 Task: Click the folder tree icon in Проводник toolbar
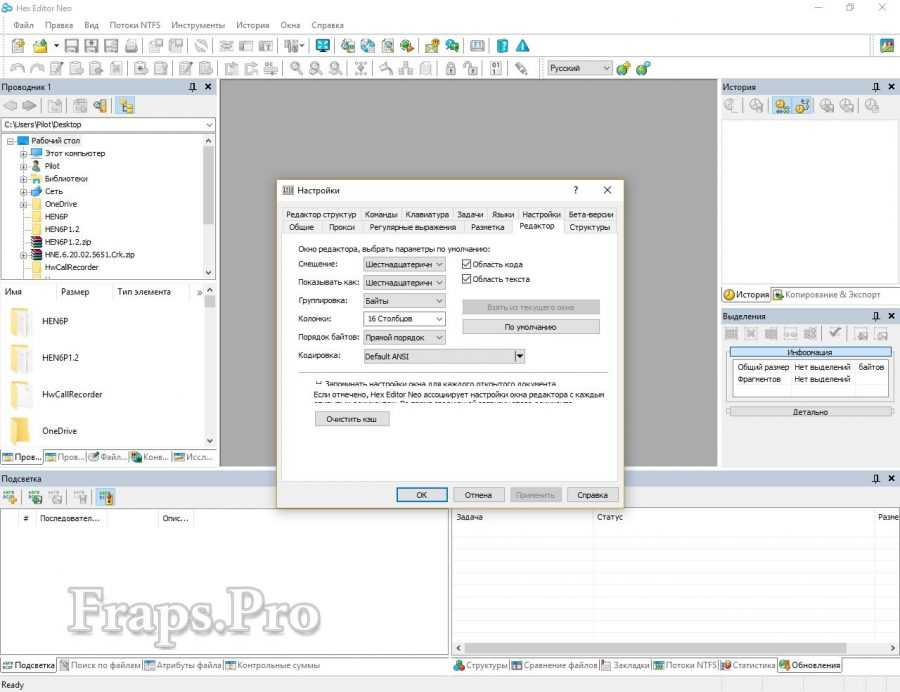click(127, 106)
